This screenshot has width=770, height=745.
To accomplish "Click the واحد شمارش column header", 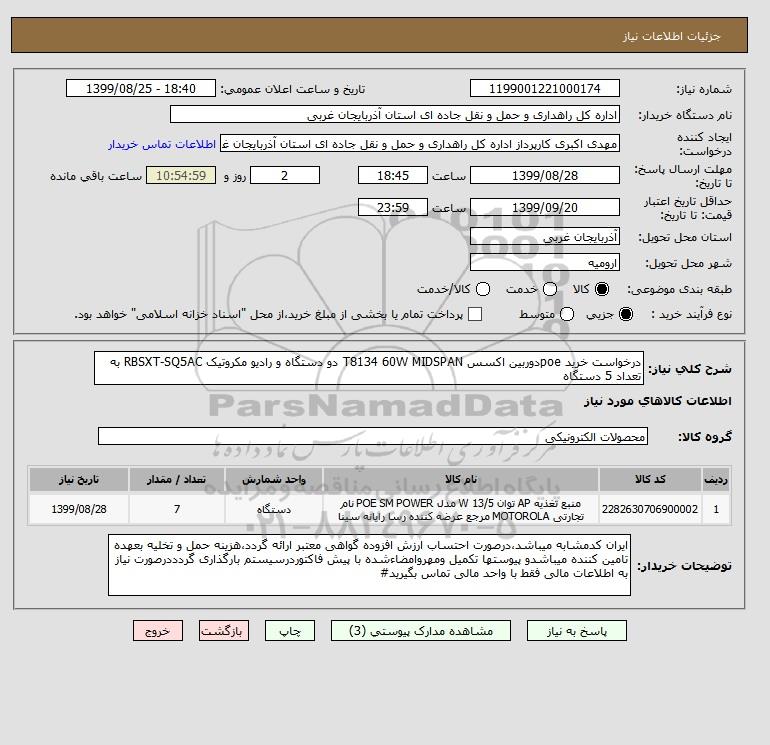I will [x=274, y=479].
